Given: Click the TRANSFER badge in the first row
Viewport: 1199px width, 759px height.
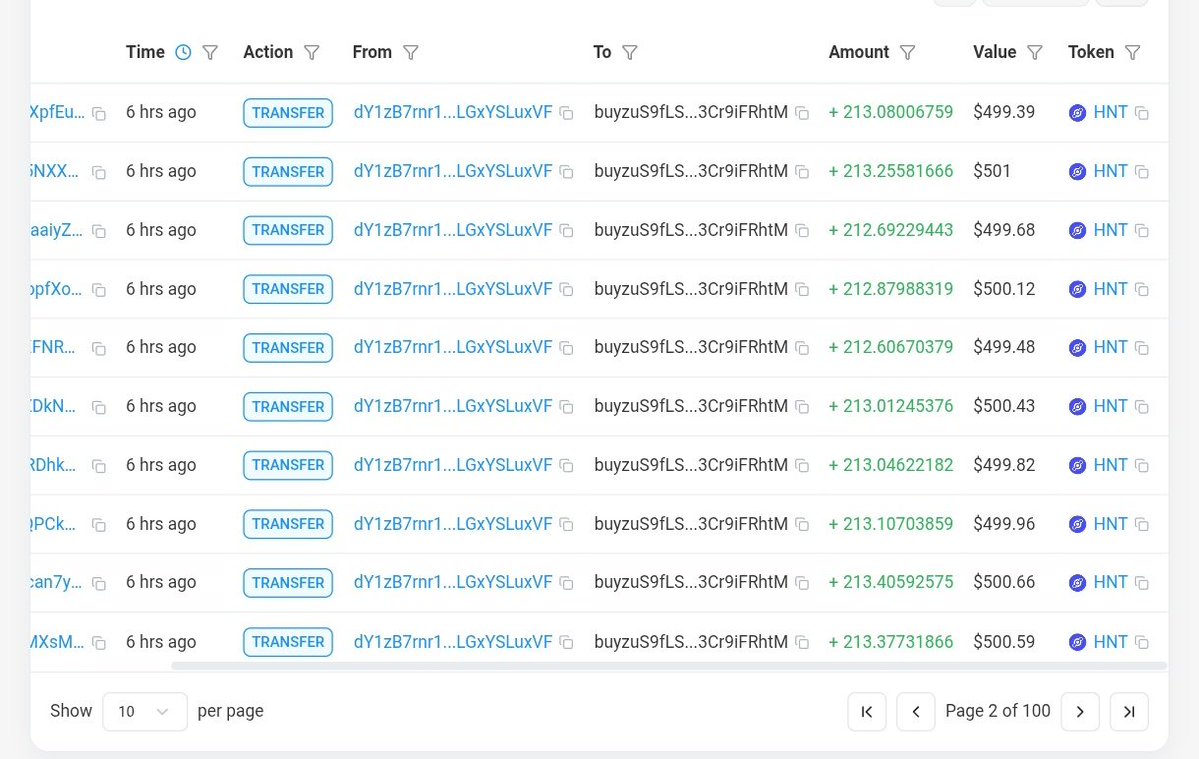Looking at the screenshot, I should tap(287, 112).
